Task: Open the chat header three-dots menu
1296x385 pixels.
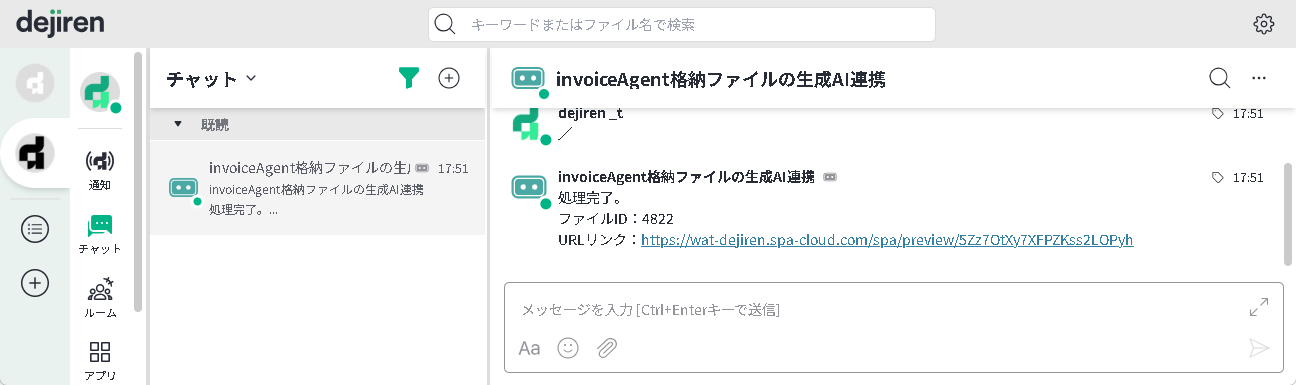Action: click(1259, 78)
